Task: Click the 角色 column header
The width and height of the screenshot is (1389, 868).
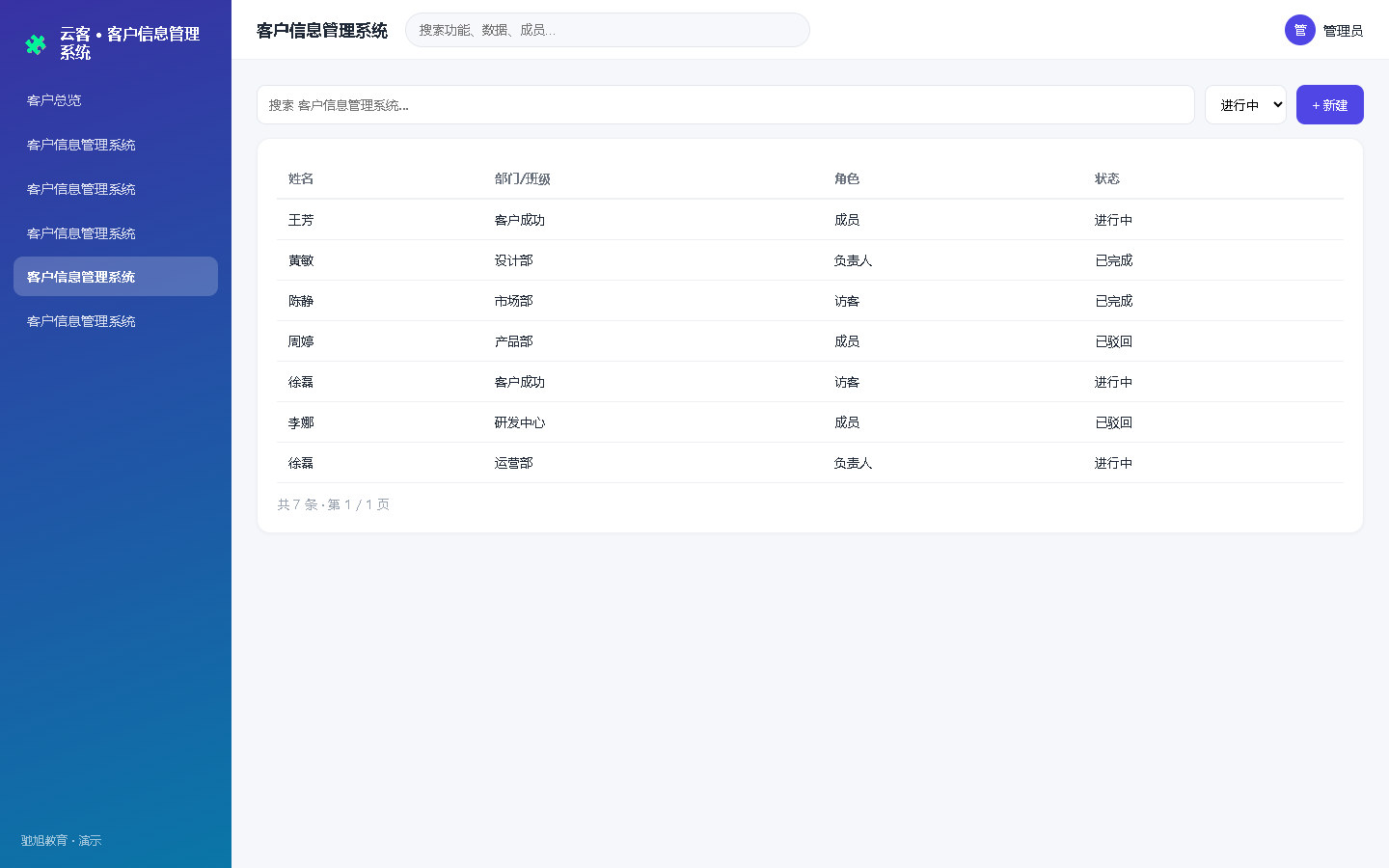Action: (847, 178)
